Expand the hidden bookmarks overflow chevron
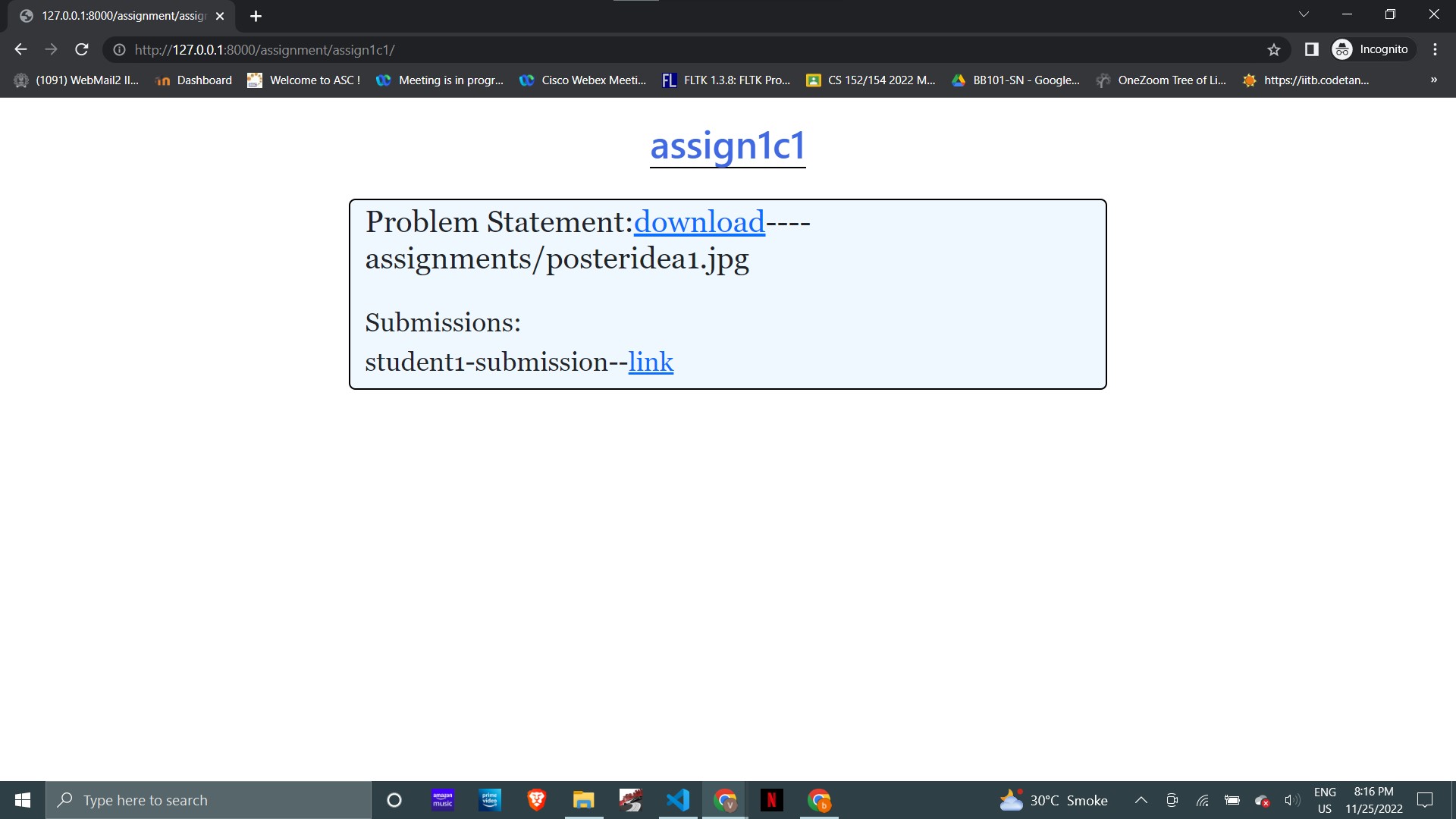Image resolution: width=1456 pixels, height=819 pixels. pos(1433,80)
